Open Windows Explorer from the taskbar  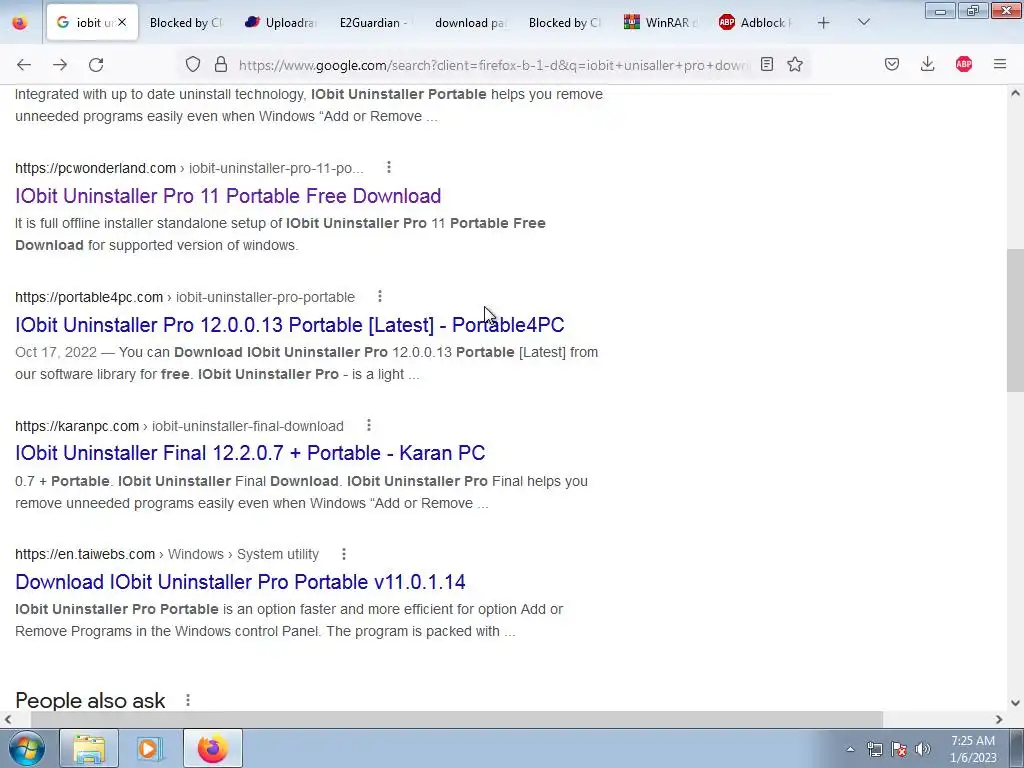[x=89, y=748]
